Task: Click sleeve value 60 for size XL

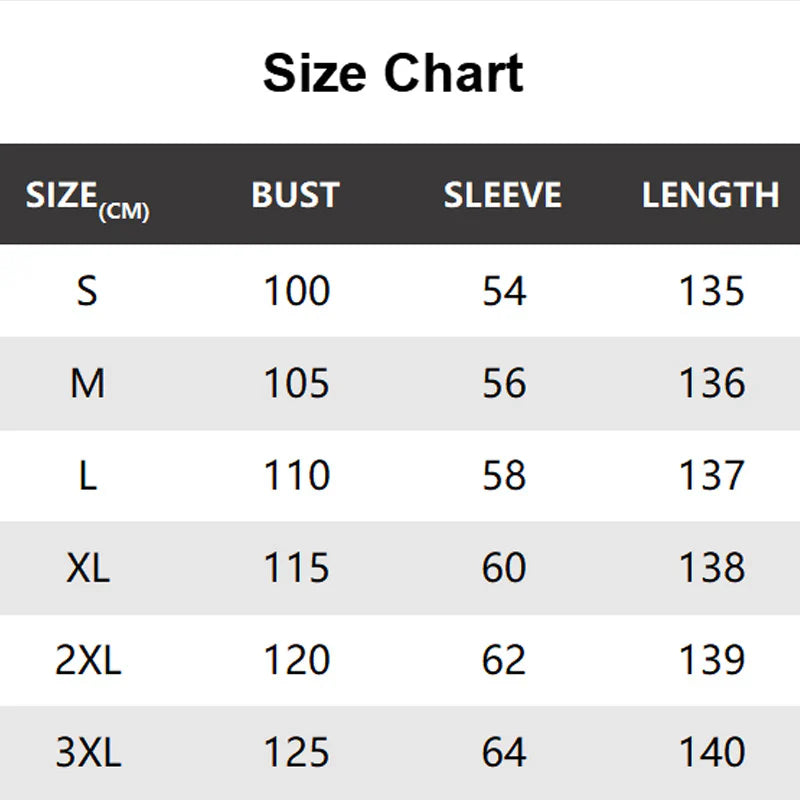Action: 504,567
